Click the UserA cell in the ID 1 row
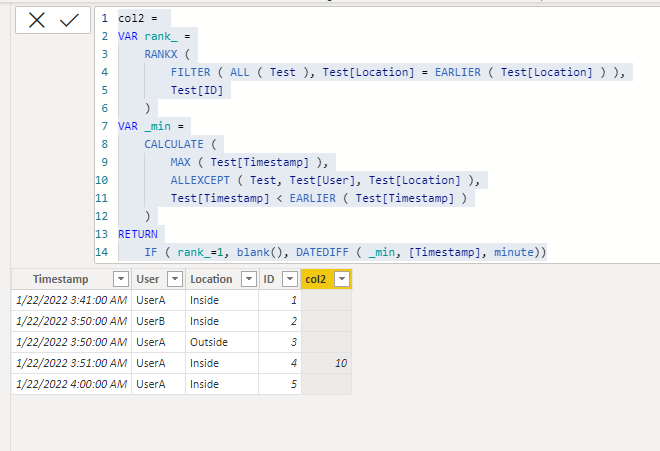 (159, 300)
